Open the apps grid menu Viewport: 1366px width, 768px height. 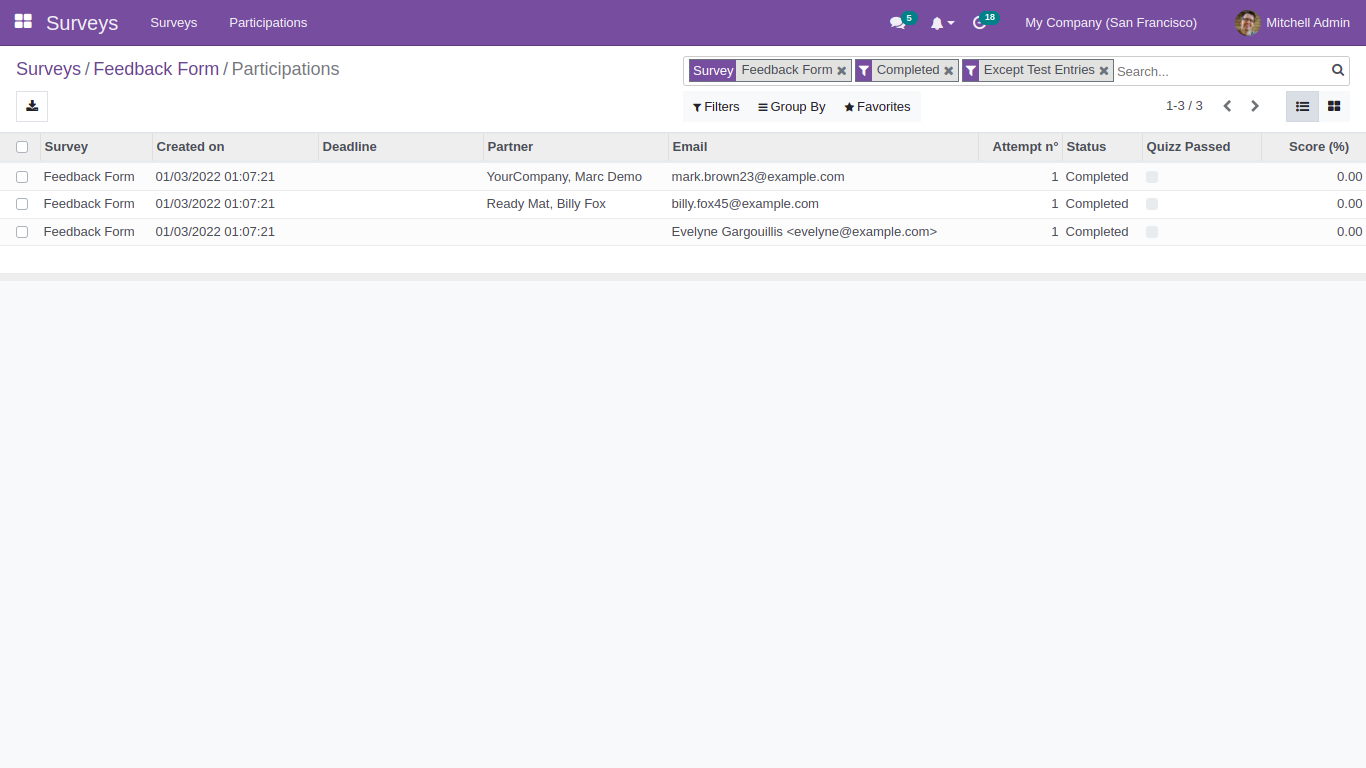pyautogui.click(x=22, y=22)
